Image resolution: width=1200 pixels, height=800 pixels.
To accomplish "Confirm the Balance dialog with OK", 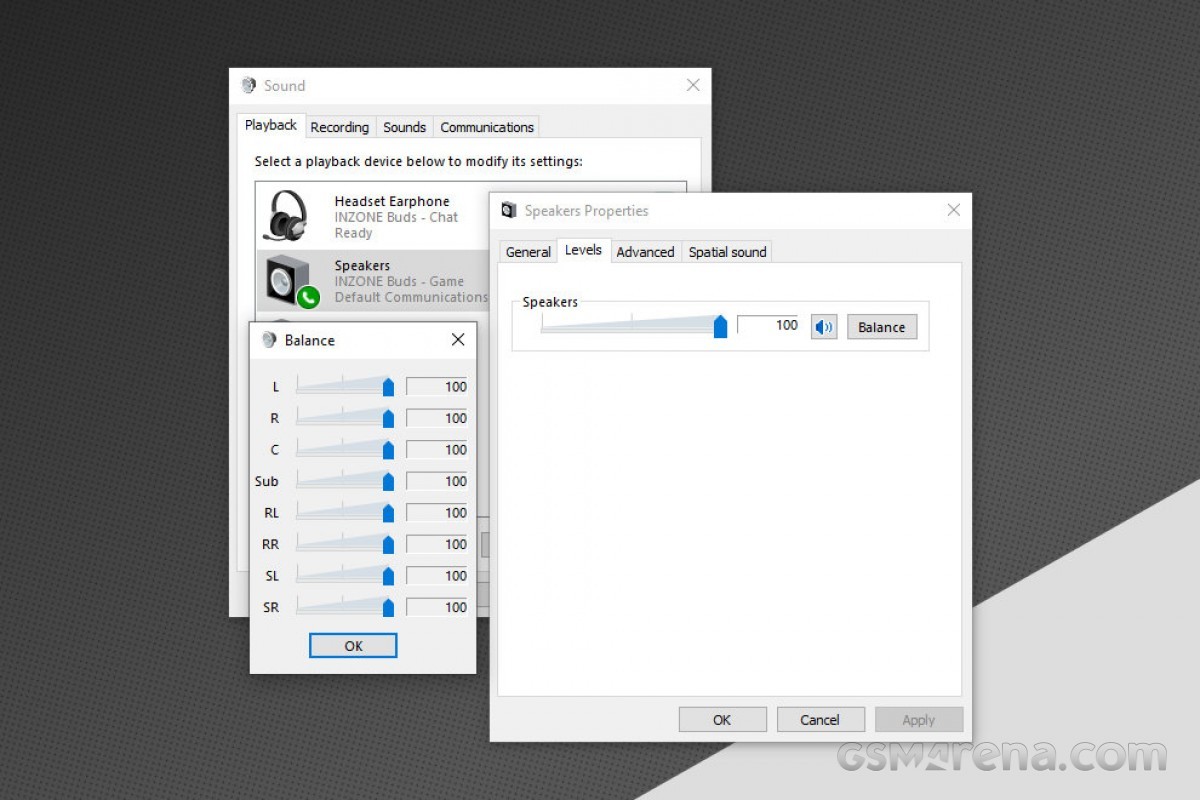I will 353,646.
